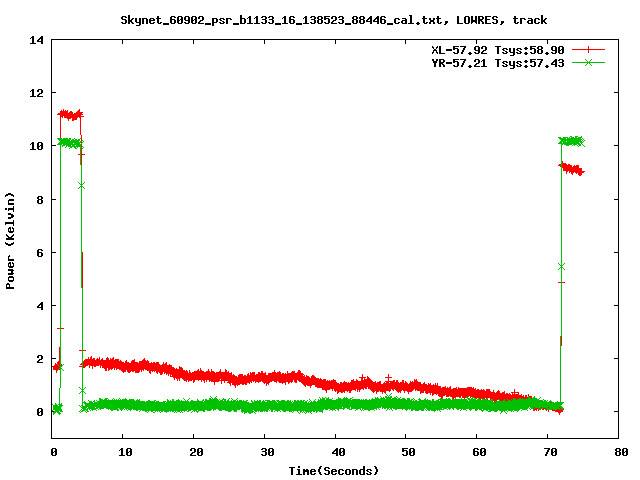Viewport: 640px width, 480px height.
Task: Click the red legend line sample
Action: point(588,50)
